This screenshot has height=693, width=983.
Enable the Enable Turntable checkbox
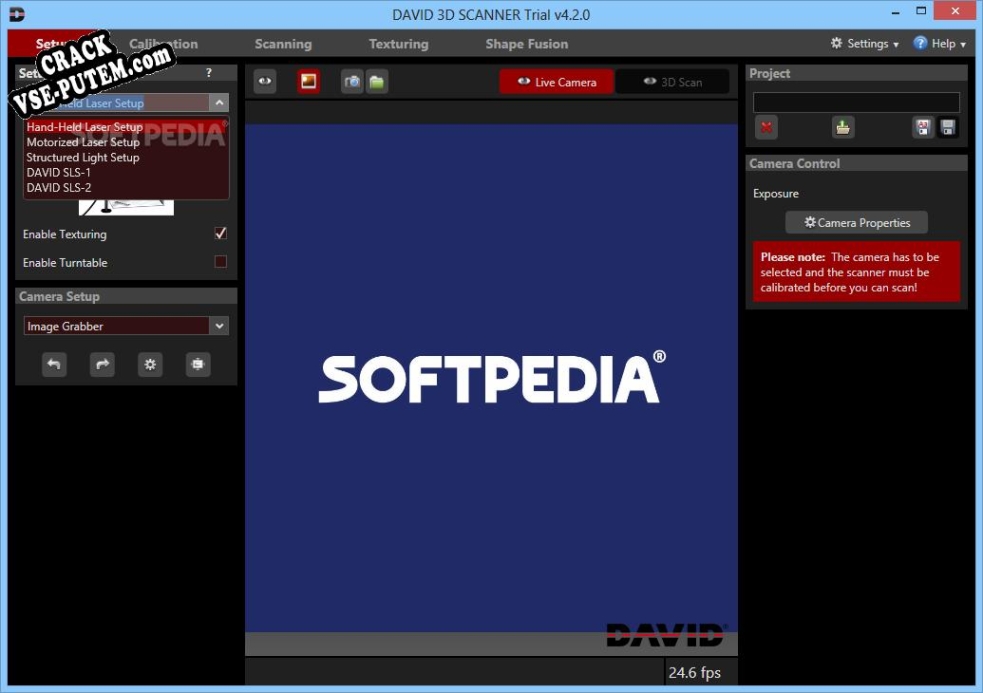[221, 262]
